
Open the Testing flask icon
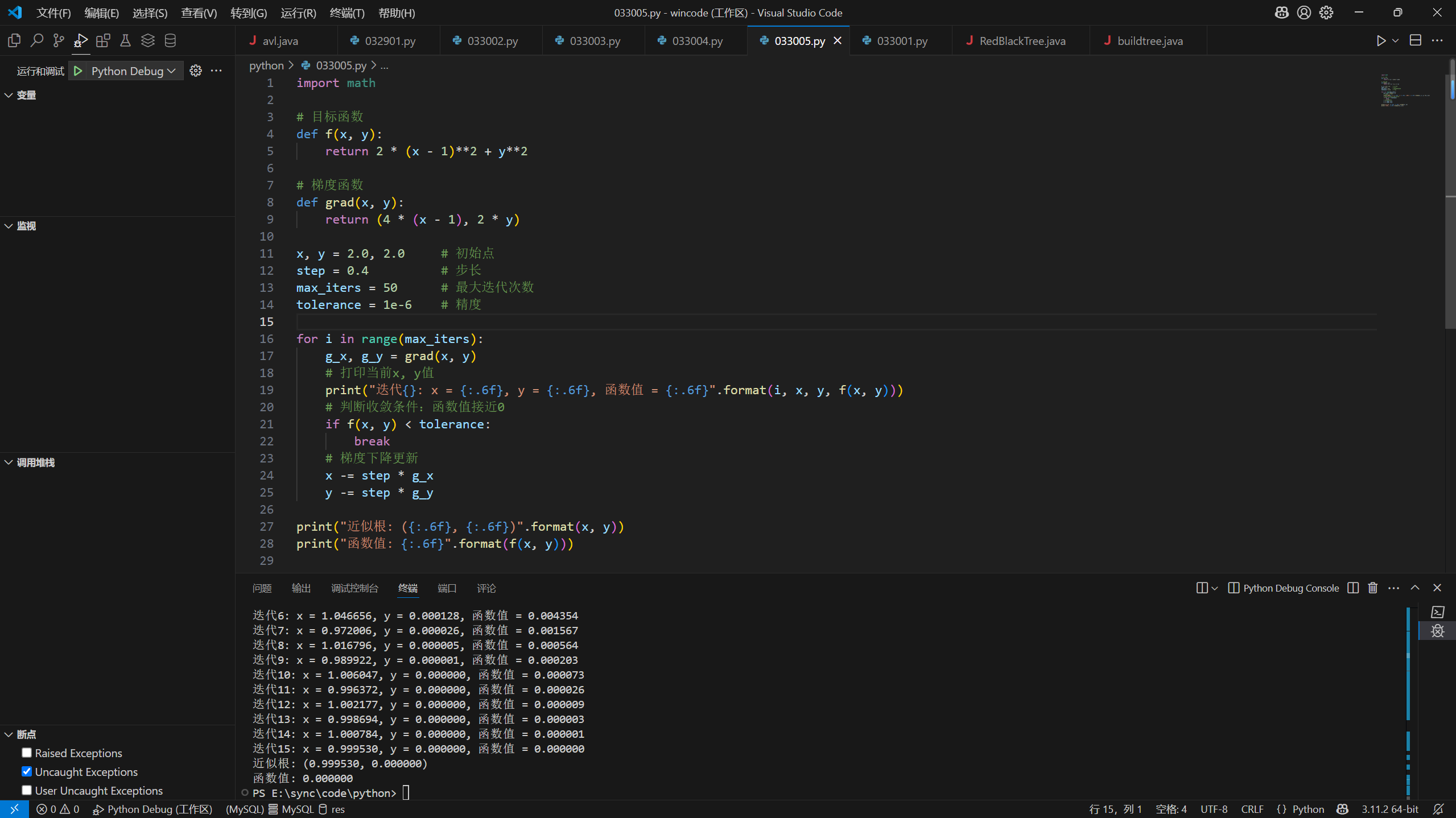pyautogui.click(x=125, y=40)
